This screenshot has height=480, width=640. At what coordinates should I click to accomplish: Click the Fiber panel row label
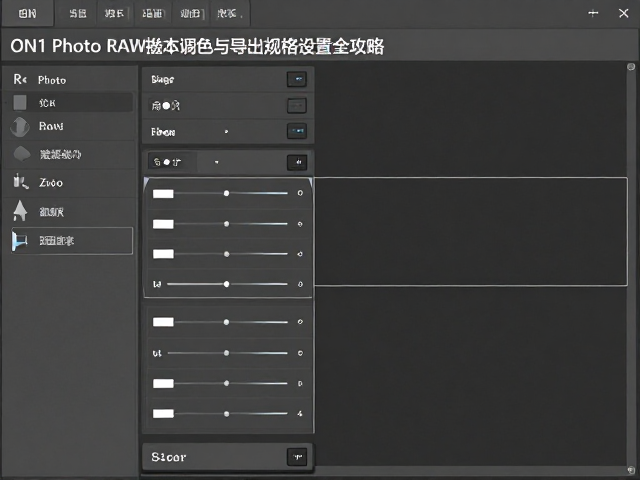pyautogui.click(x=163, y=132)
